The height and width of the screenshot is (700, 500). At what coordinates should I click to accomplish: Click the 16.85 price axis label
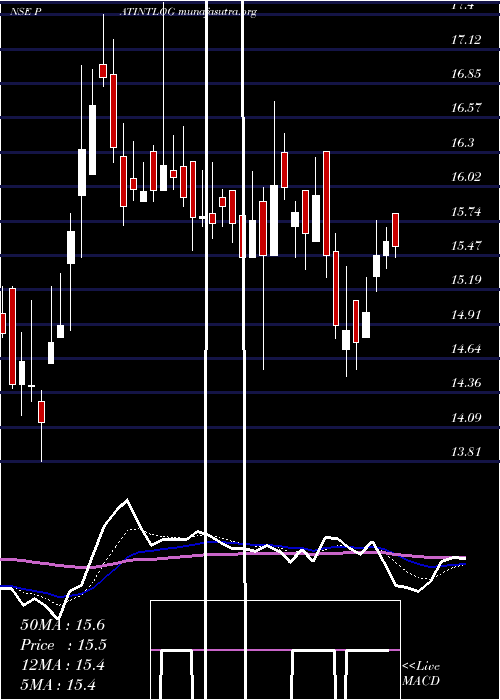click(466, 74)
